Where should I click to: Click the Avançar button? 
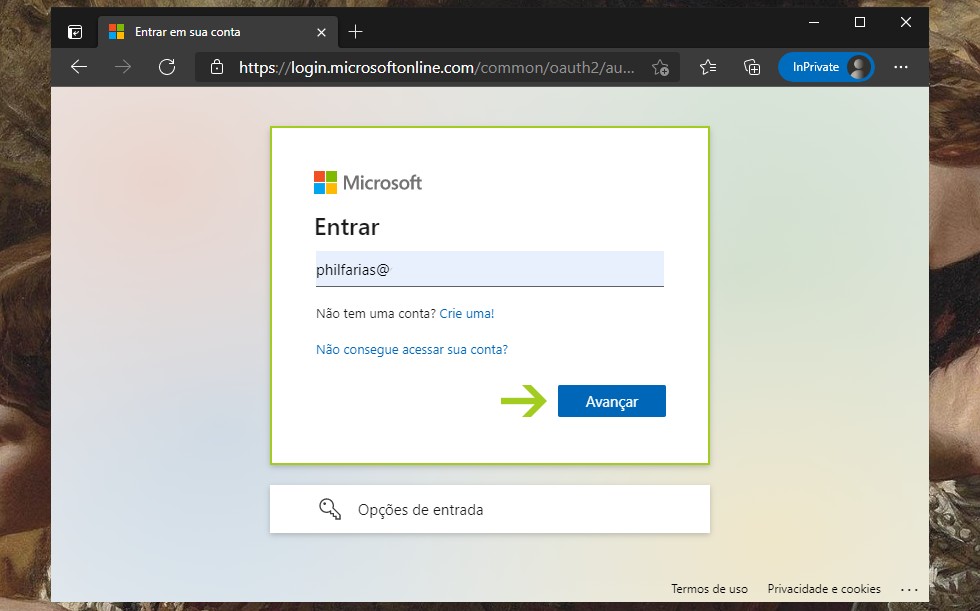click(x=612, y=401)
